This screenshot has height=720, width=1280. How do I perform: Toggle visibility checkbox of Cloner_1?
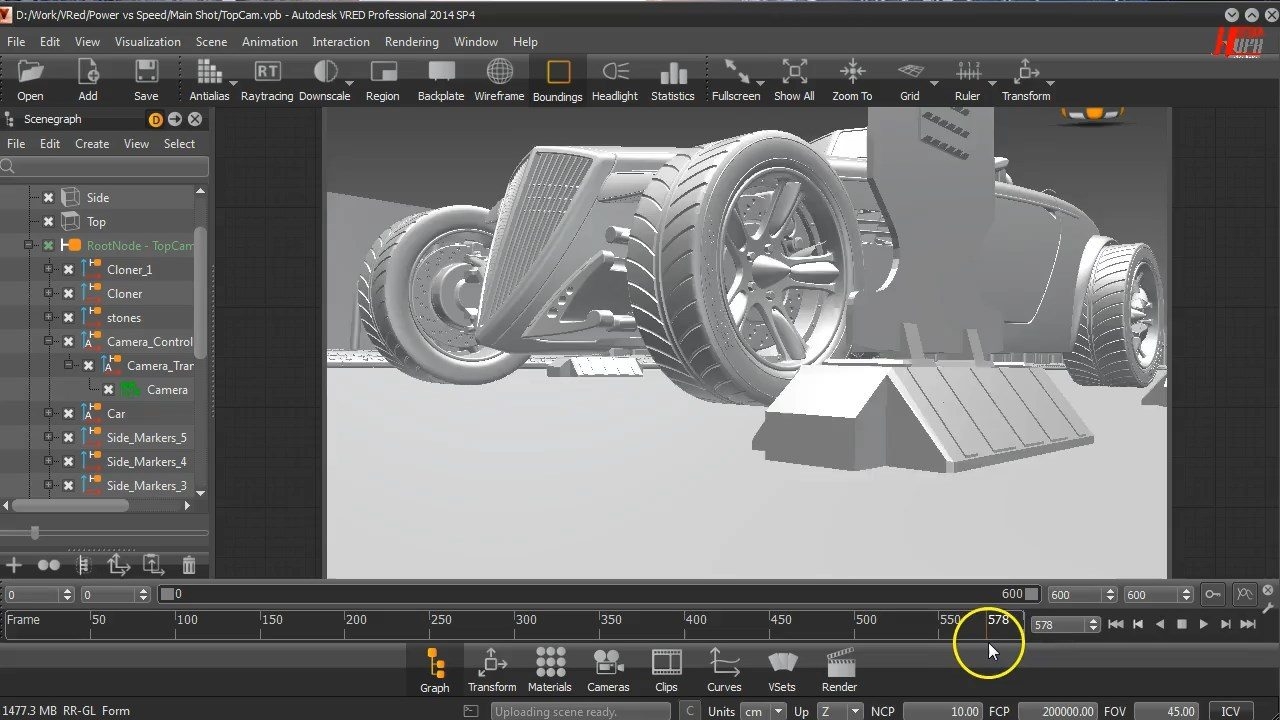pos(68,270)
